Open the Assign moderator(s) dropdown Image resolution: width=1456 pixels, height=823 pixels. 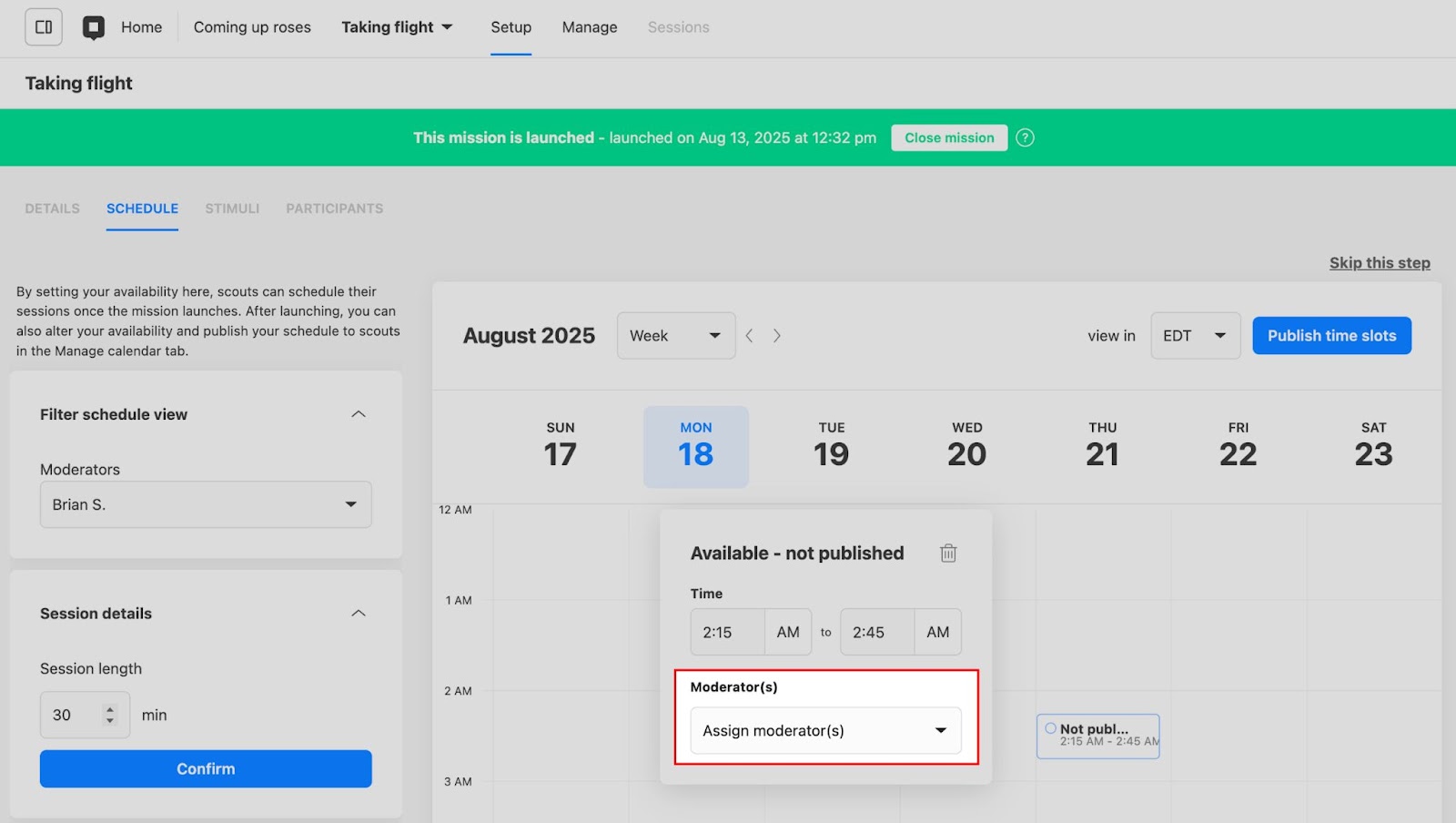825,731
